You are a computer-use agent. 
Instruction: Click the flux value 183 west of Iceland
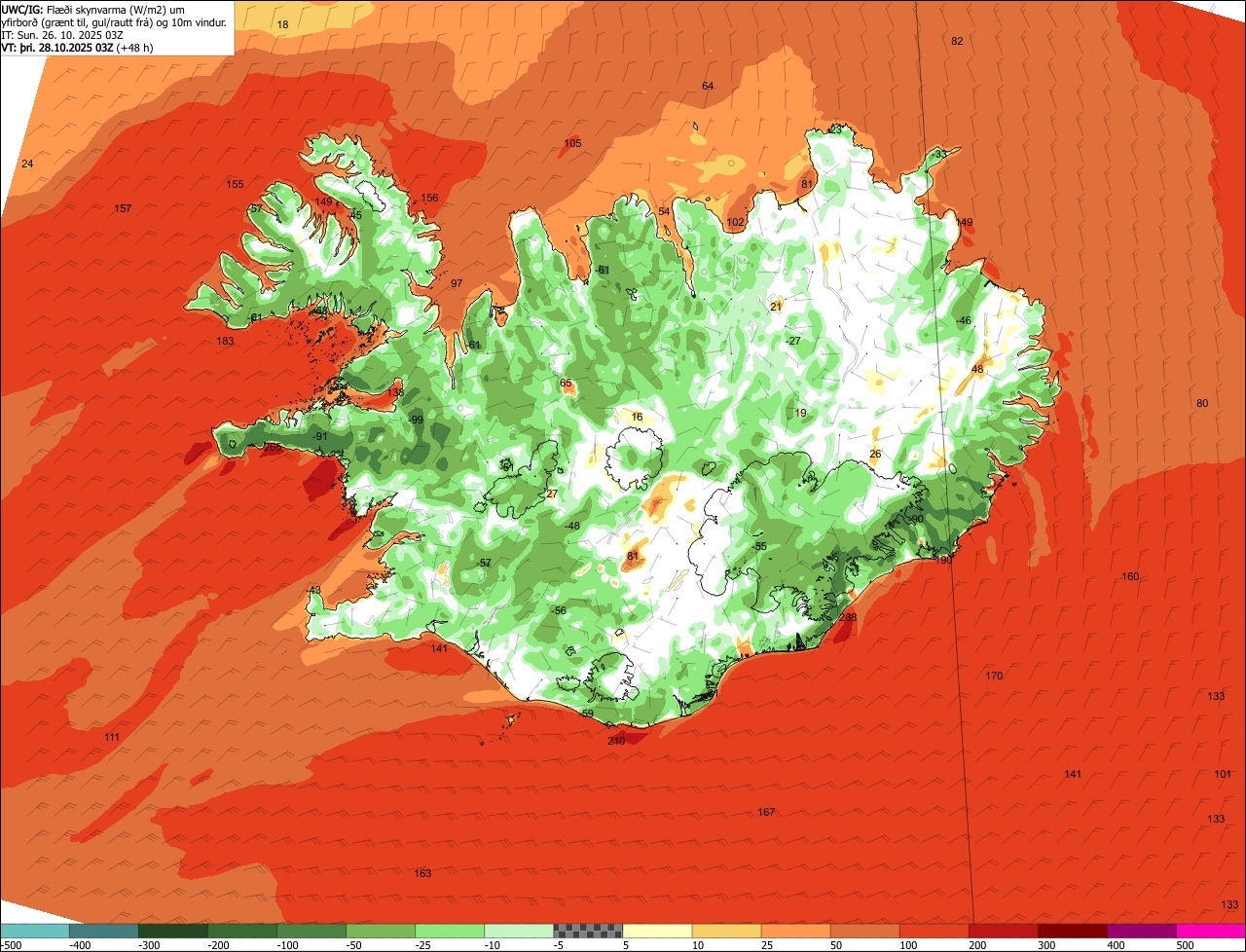point(225,342)
